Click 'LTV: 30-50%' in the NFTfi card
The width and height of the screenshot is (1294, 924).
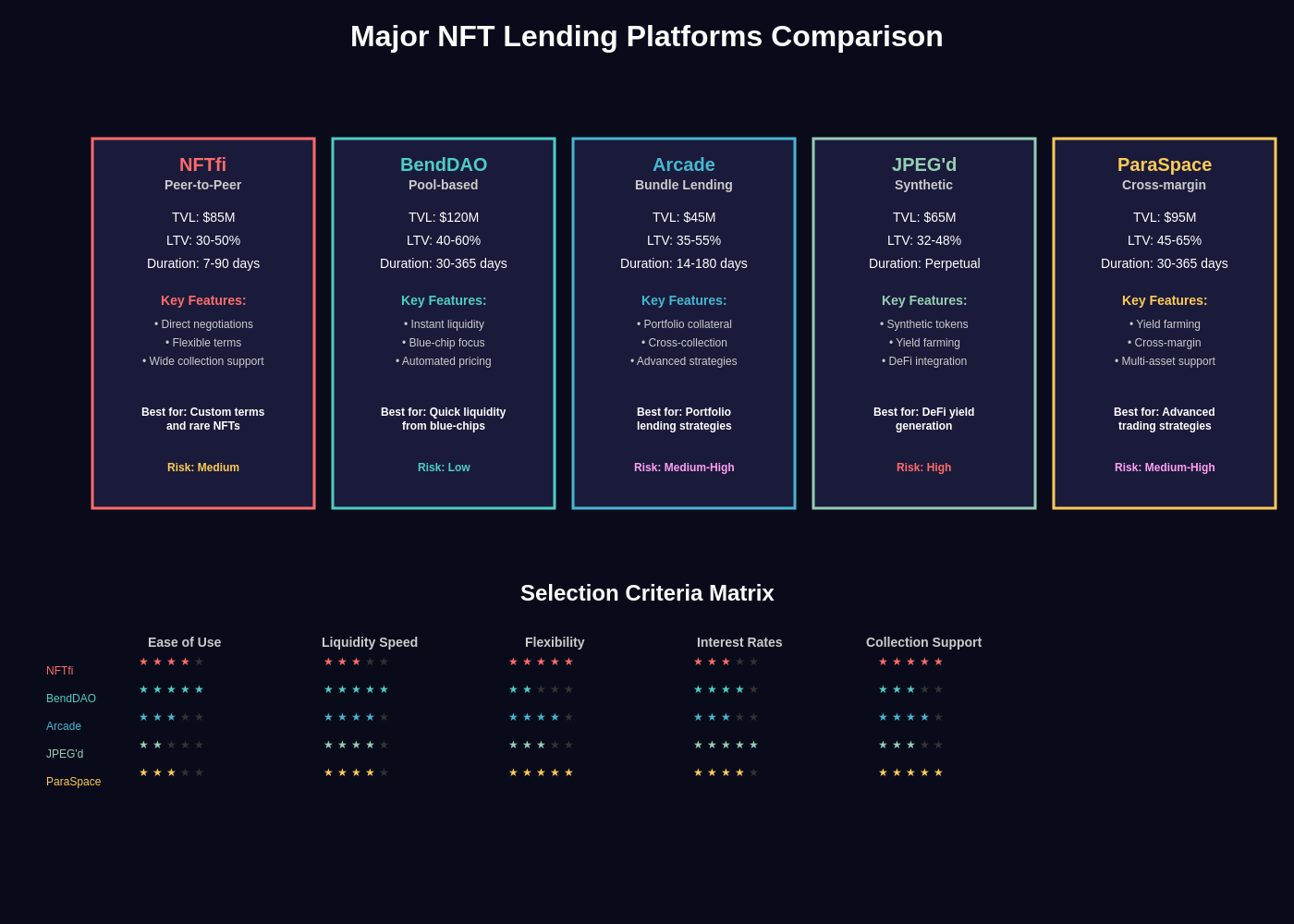203,240
